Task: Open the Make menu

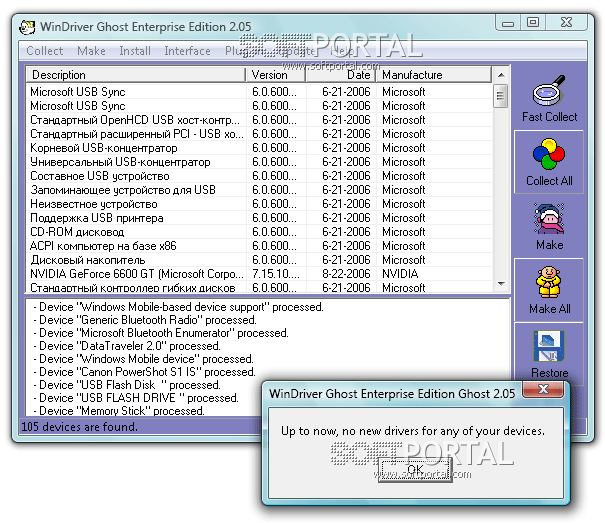Action: tap(91, 51)
